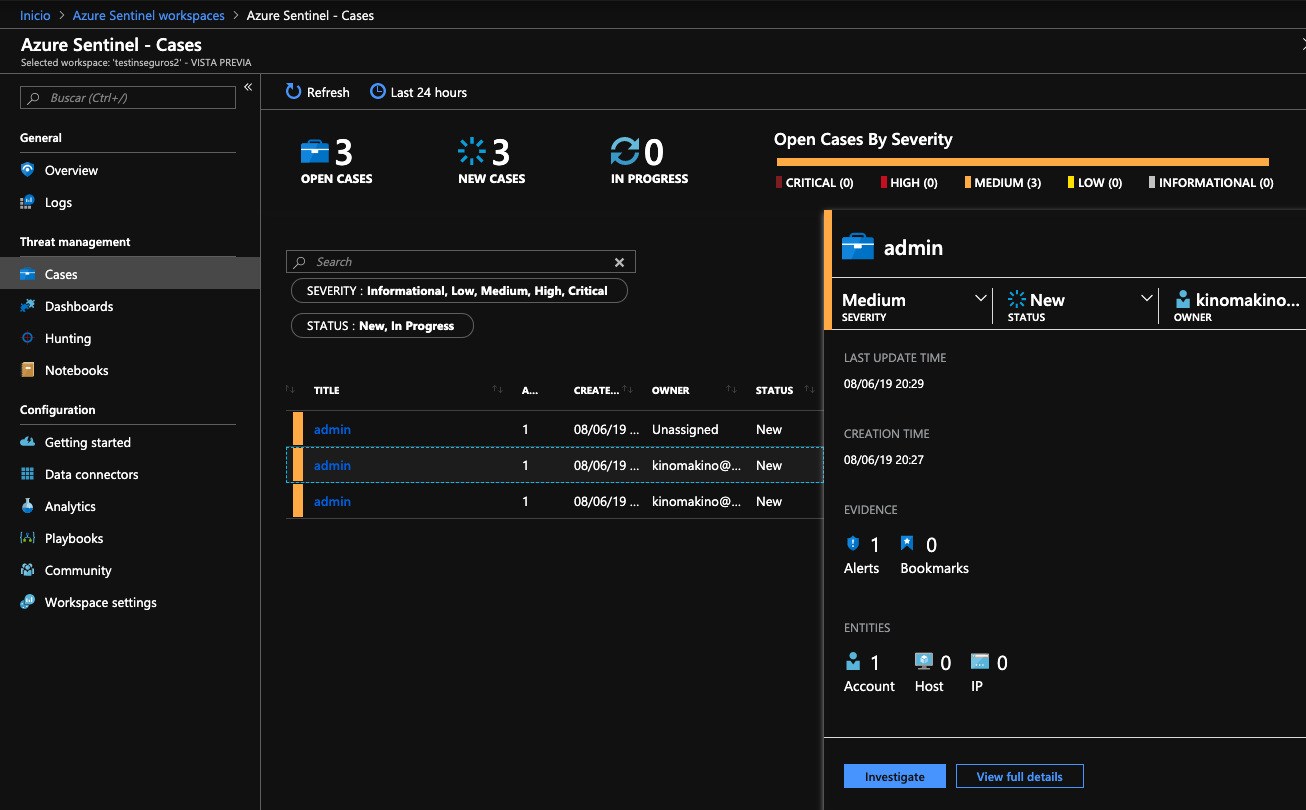The image size is (1306, 810).
Task: Clear the case search with X icon
Action: 619,262
